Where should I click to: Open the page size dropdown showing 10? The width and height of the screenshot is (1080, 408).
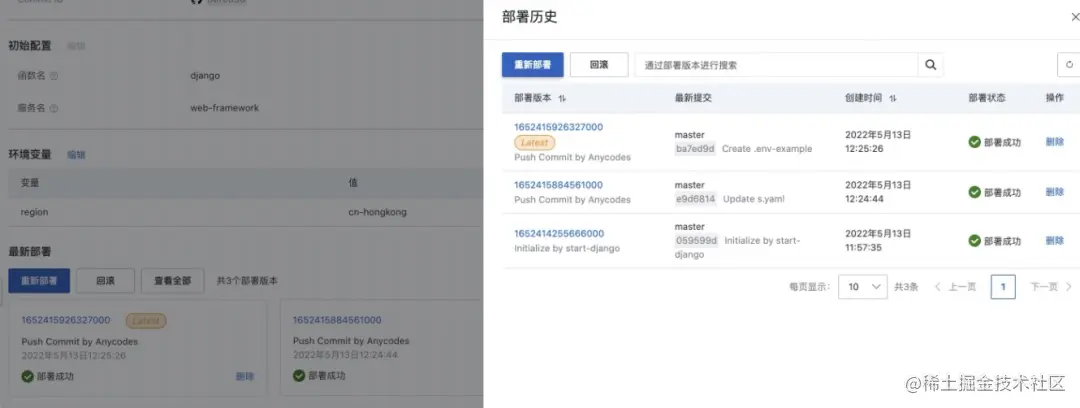tap(862, 287)
